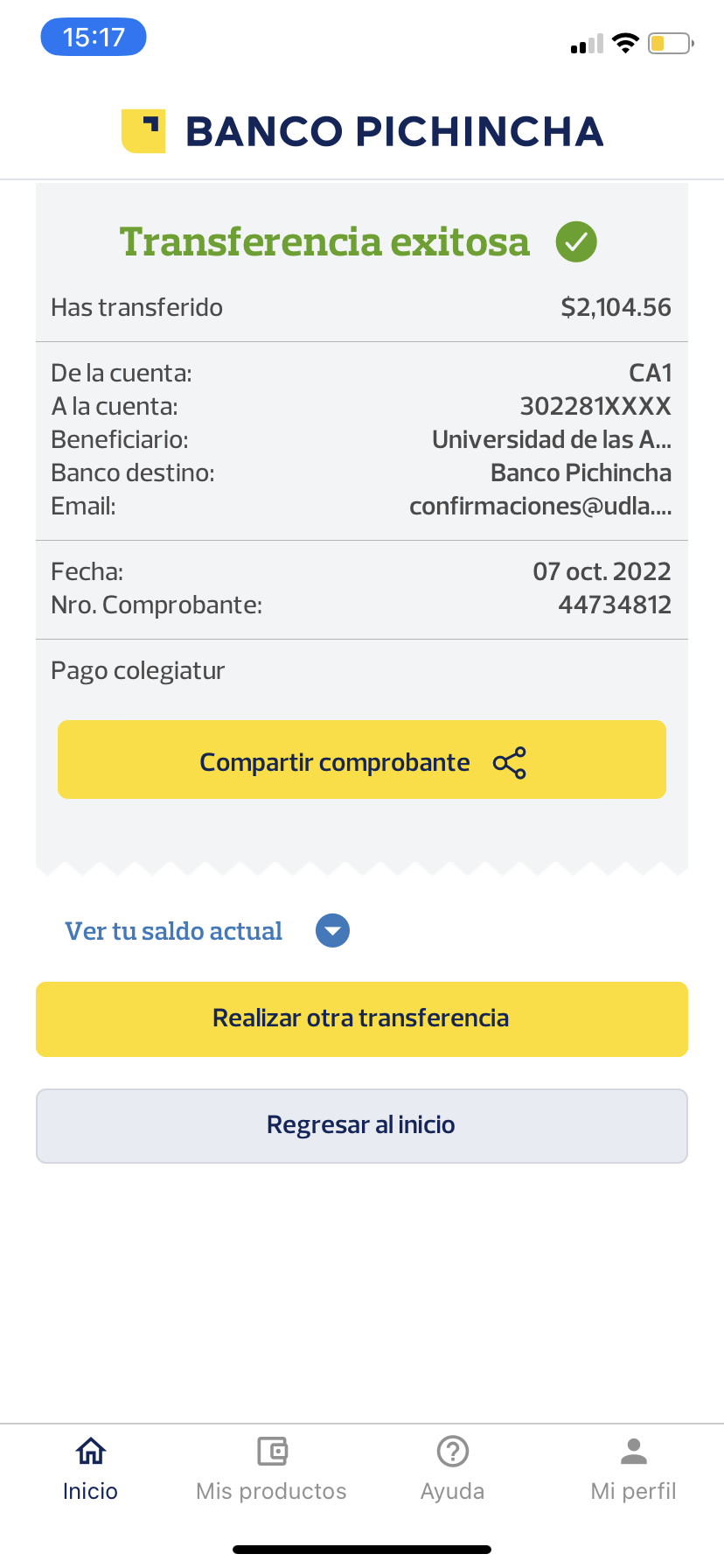Tap the Ayuda question mark icon
This screenshot has height=1568, width=724.
click(x=452, y=1452)
